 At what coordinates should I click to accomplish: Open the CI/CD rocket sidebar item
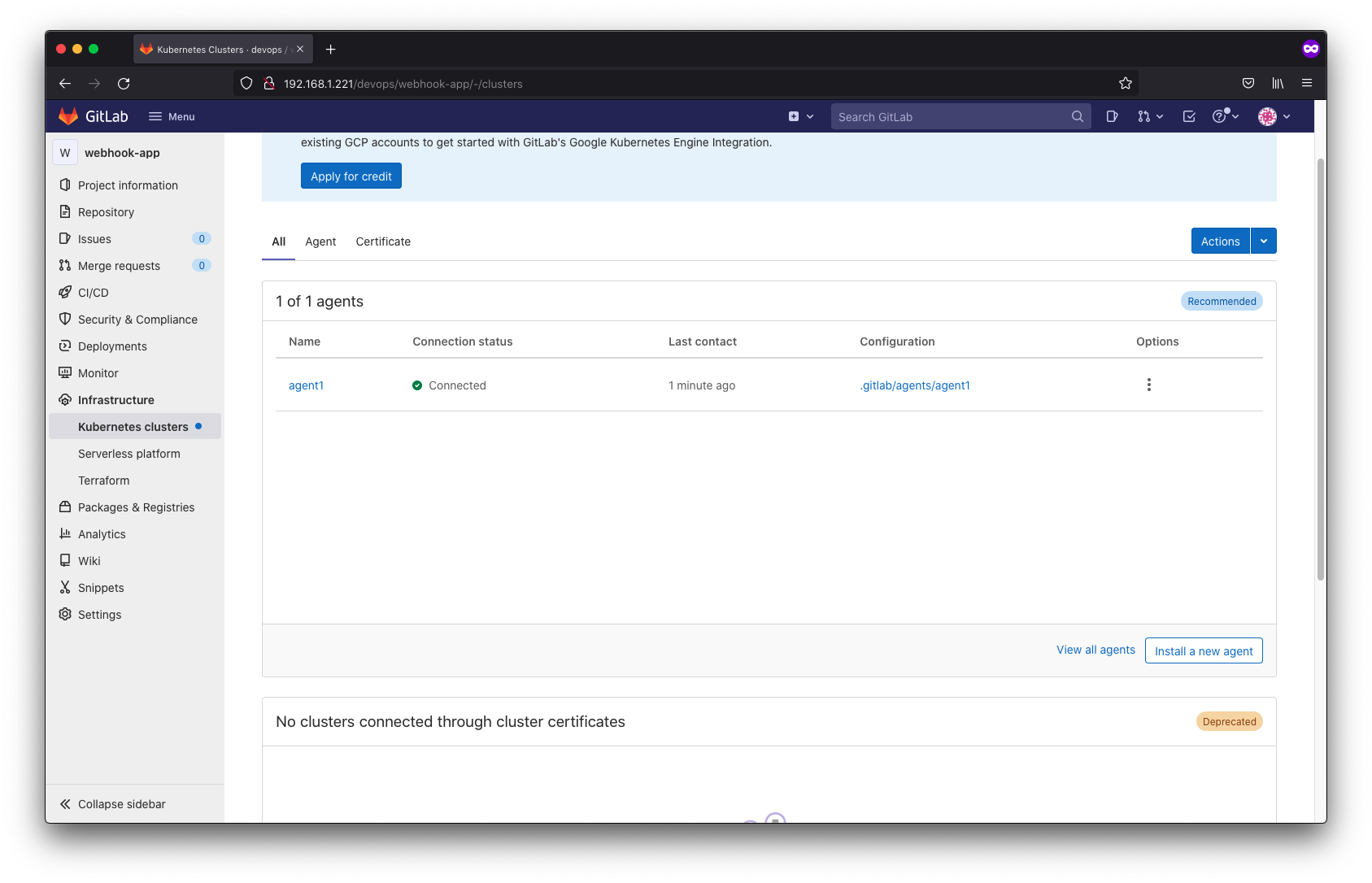93,293
